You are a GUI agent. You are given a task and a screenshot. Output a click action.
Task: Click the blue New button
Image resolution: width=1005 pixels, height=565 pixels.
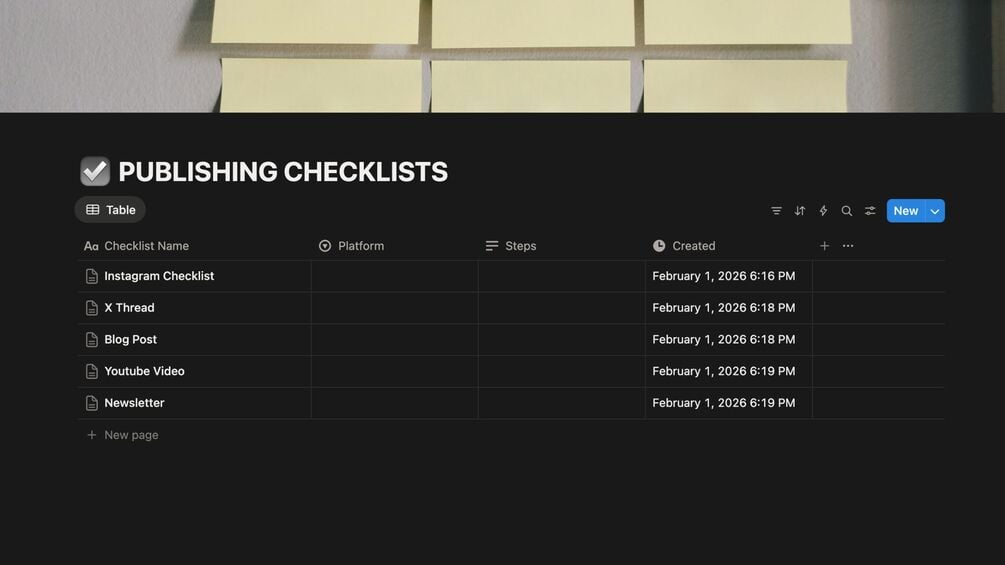pos(905,211)
